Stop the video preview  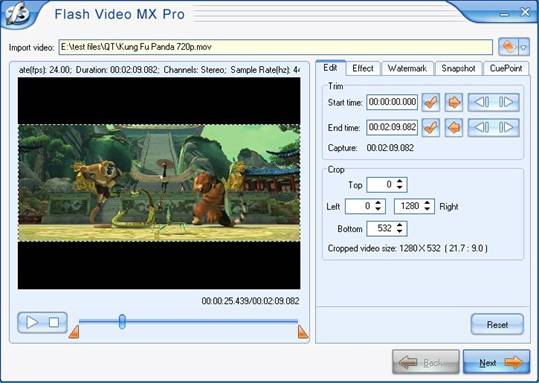(x=54, y=322)
